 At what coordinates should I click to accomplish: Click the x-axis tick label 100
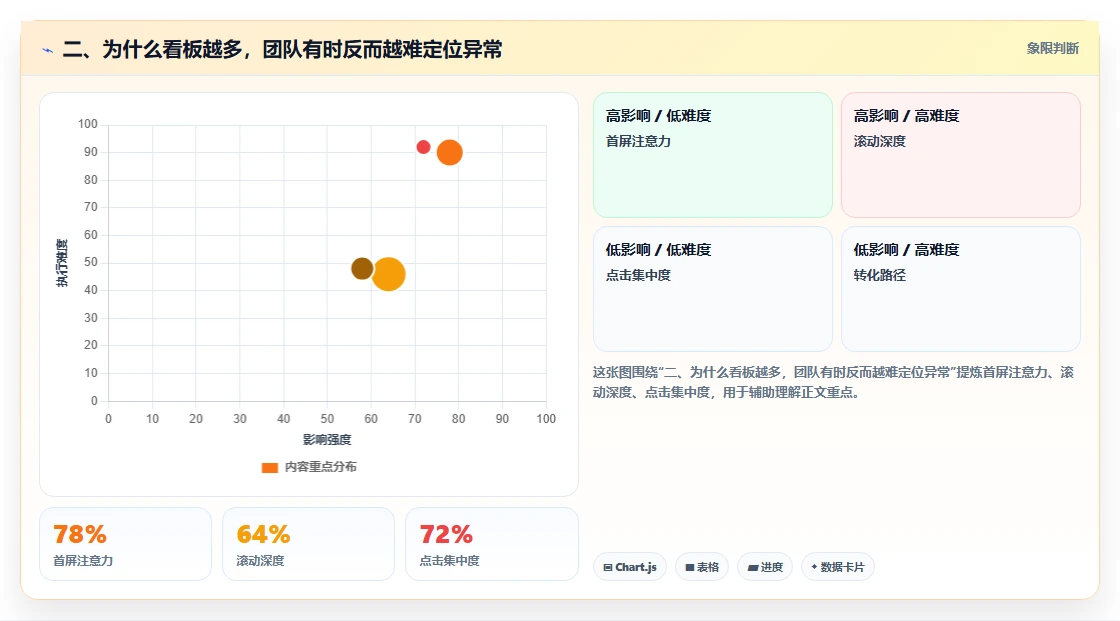pyautogui.click(x=546, y=419)
